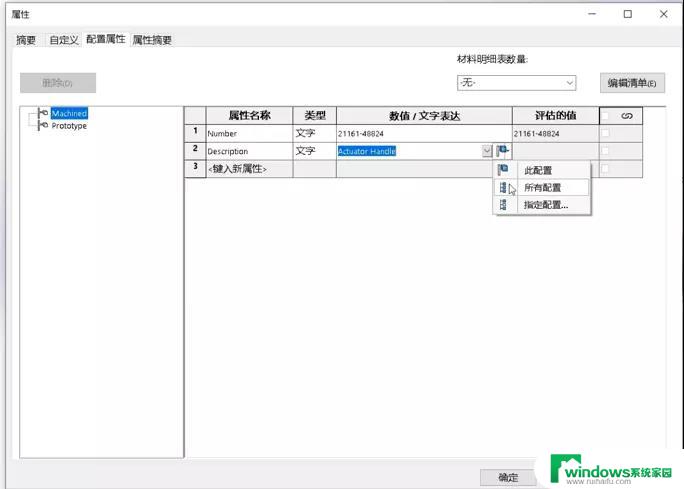Click the icon beside 指定配置...
Screen dimensions: 684x489
(503, 205)
